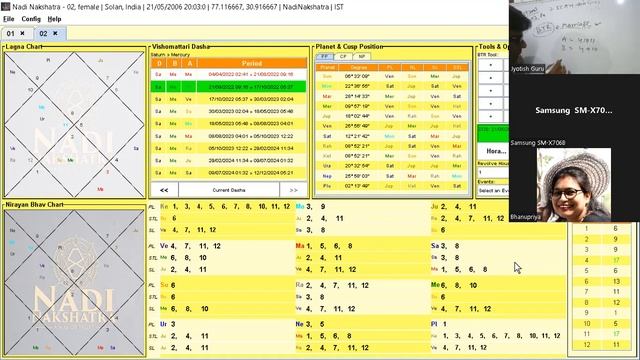Click the Ma planet label in significator list
The image size is (640, 360).
300,246
